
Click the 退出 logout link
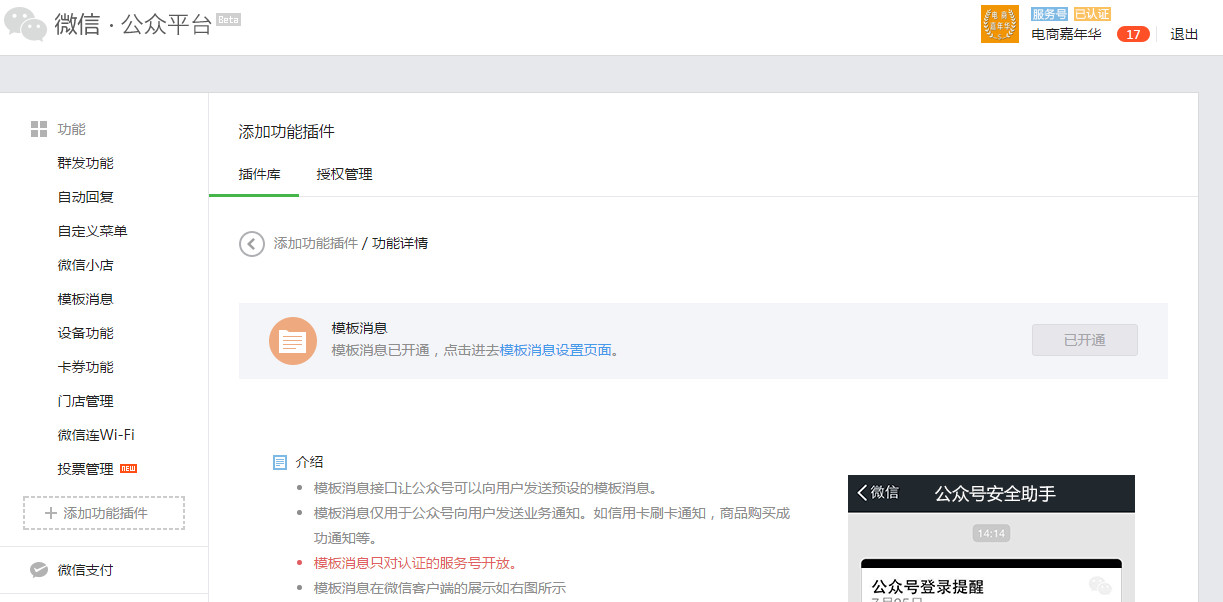click(1184, 34)
